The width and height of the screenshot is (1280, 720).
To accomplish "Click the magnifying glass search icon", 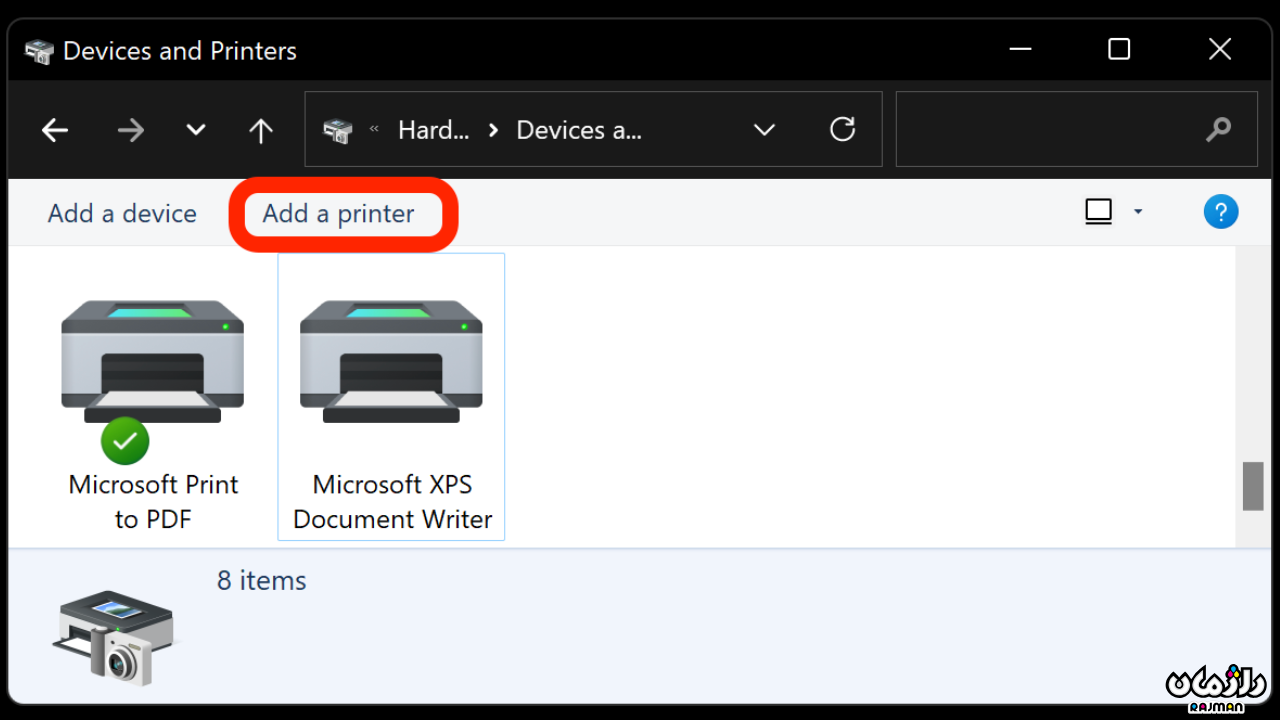I will click(x=1218, y=130).
